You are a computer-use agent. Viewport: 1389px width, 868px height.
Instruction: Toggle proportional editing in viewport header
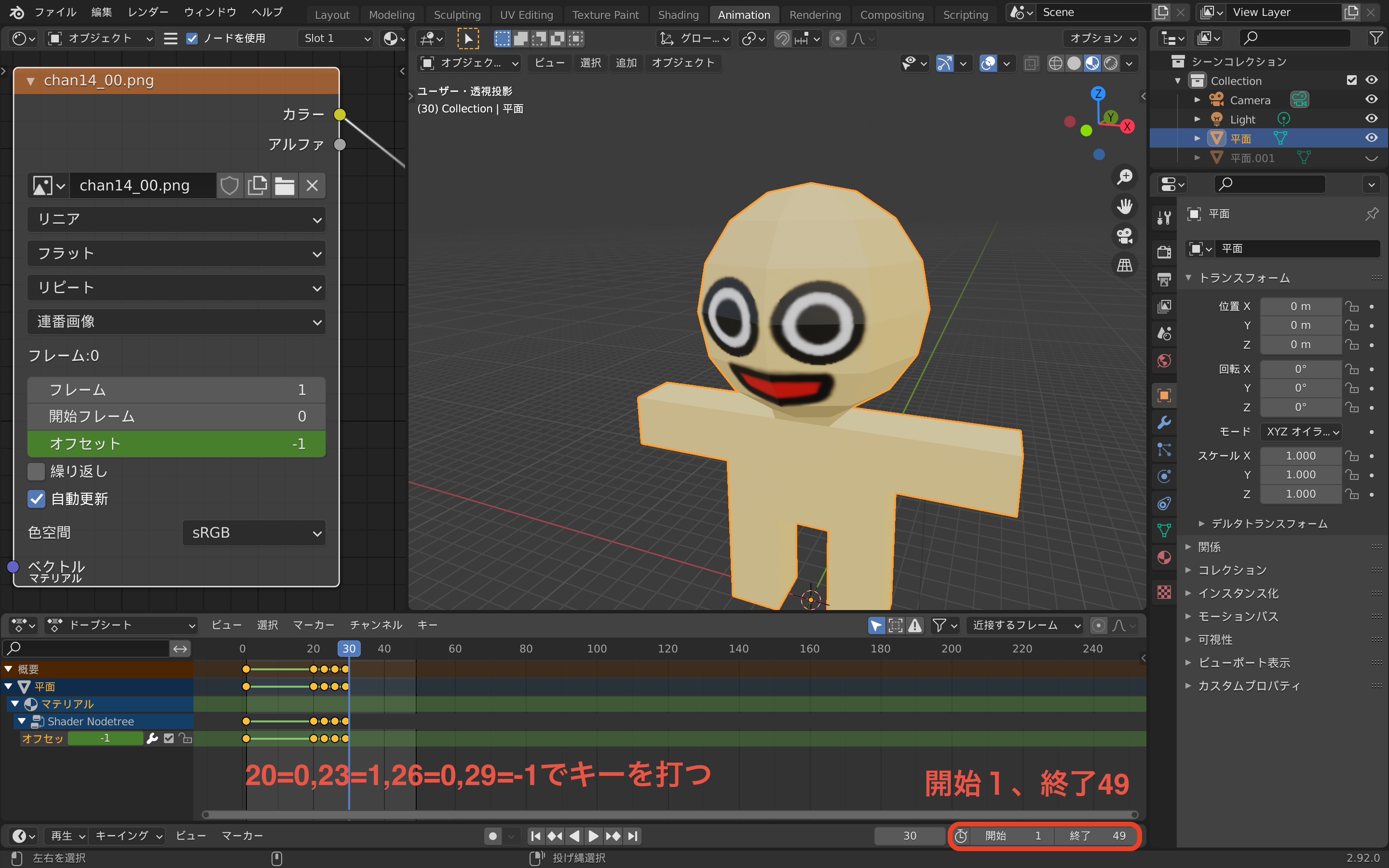pyautogui.click(x=837, y=39)
